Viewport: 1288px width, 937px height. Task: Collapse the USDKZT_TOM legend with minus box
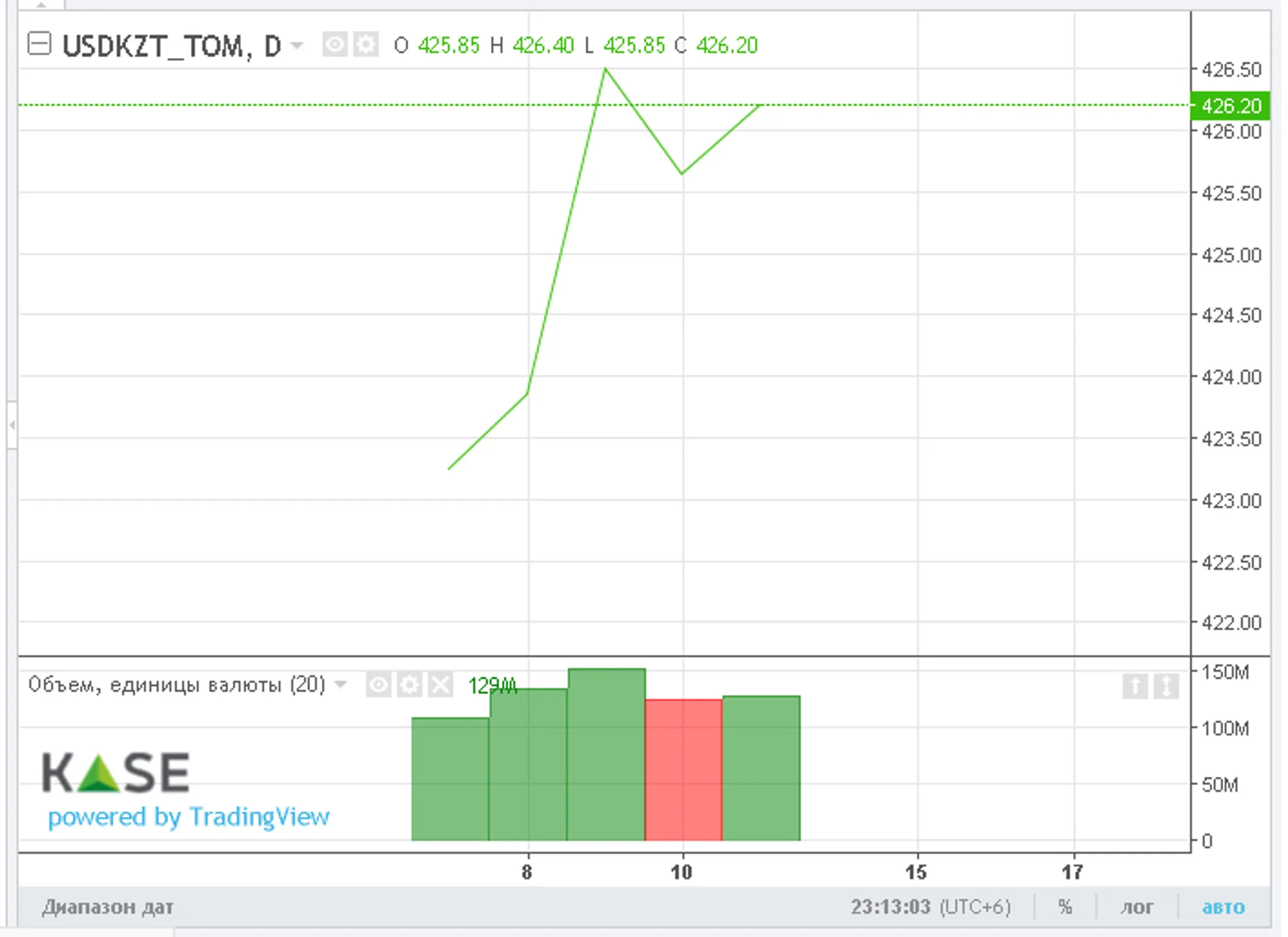click(39, 44)
